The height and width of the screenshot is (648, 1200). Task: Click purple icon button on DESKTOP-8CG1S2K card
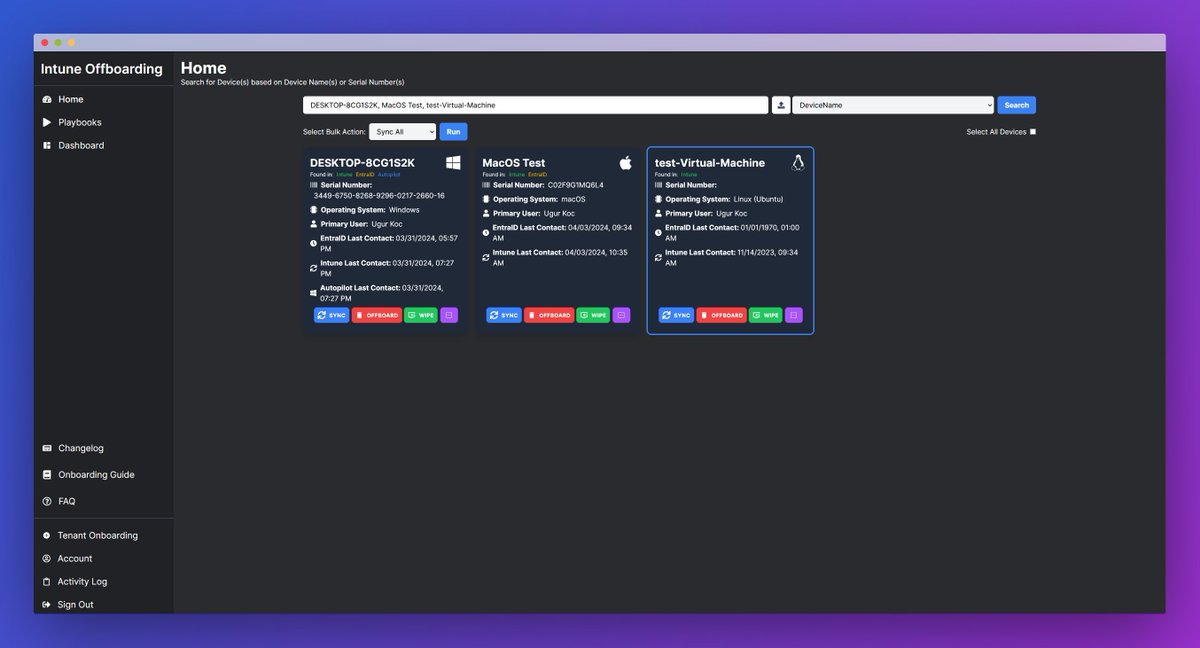point(449,315)
